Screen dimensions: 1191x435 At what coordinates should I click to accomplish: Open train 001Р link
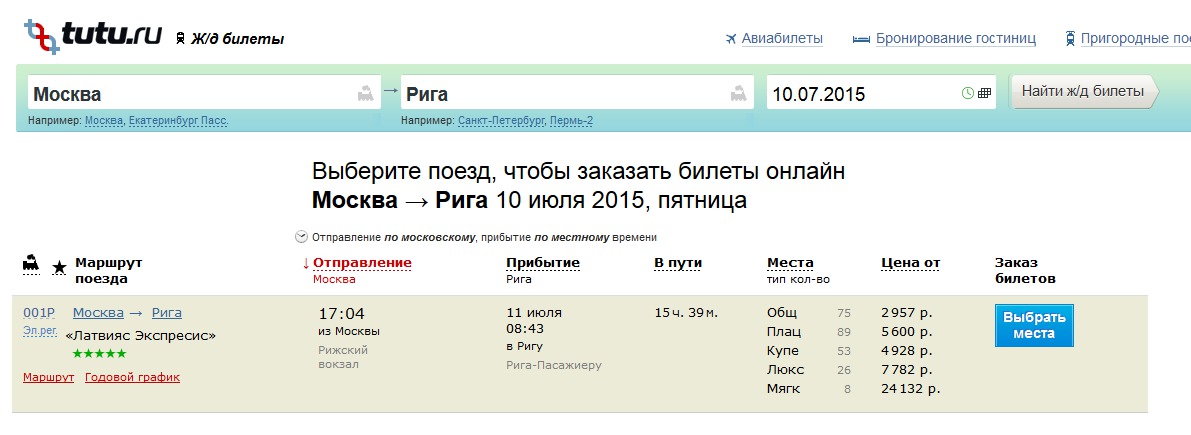tap(38, 313)
